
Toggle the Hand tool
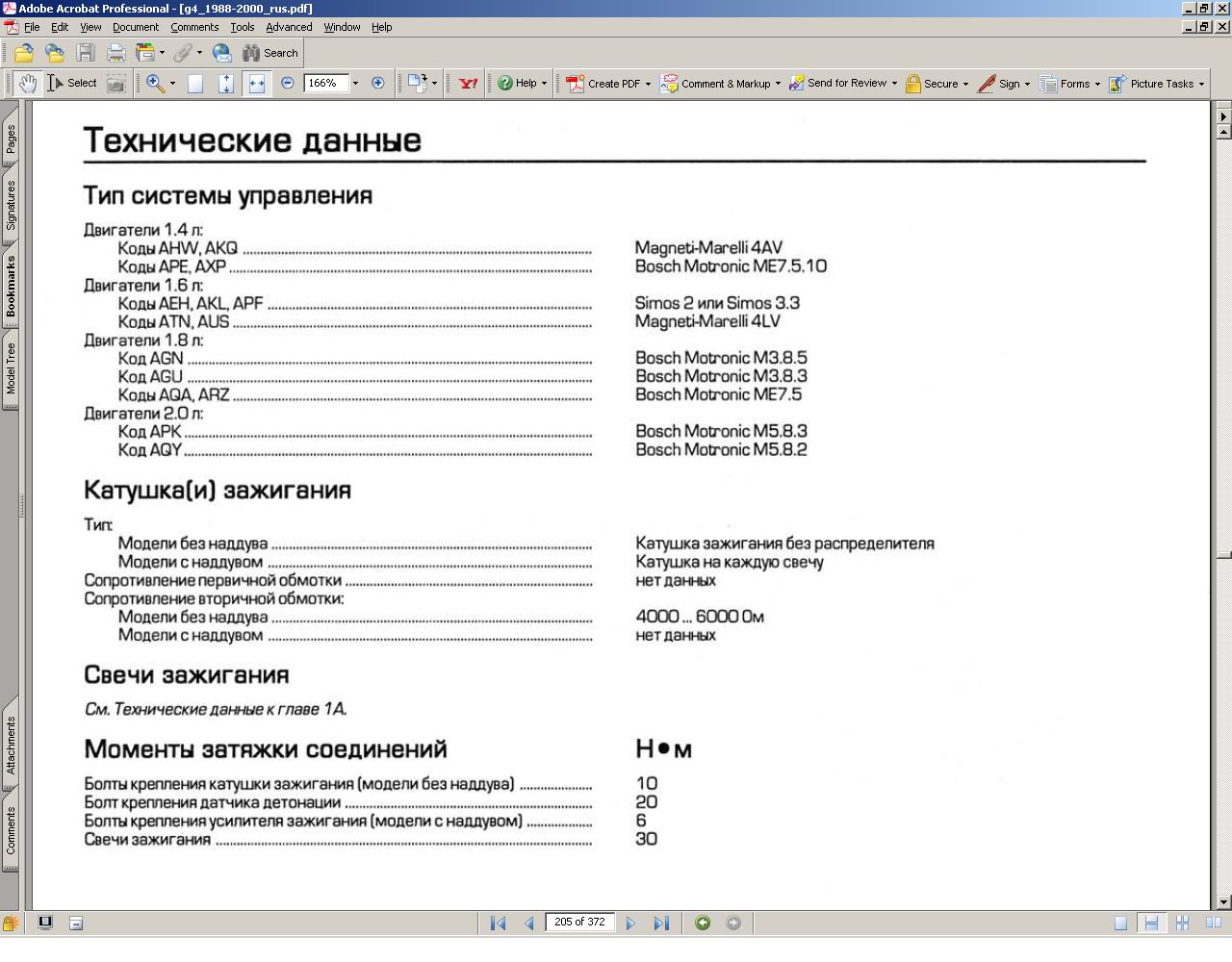(x=27, y=84)
